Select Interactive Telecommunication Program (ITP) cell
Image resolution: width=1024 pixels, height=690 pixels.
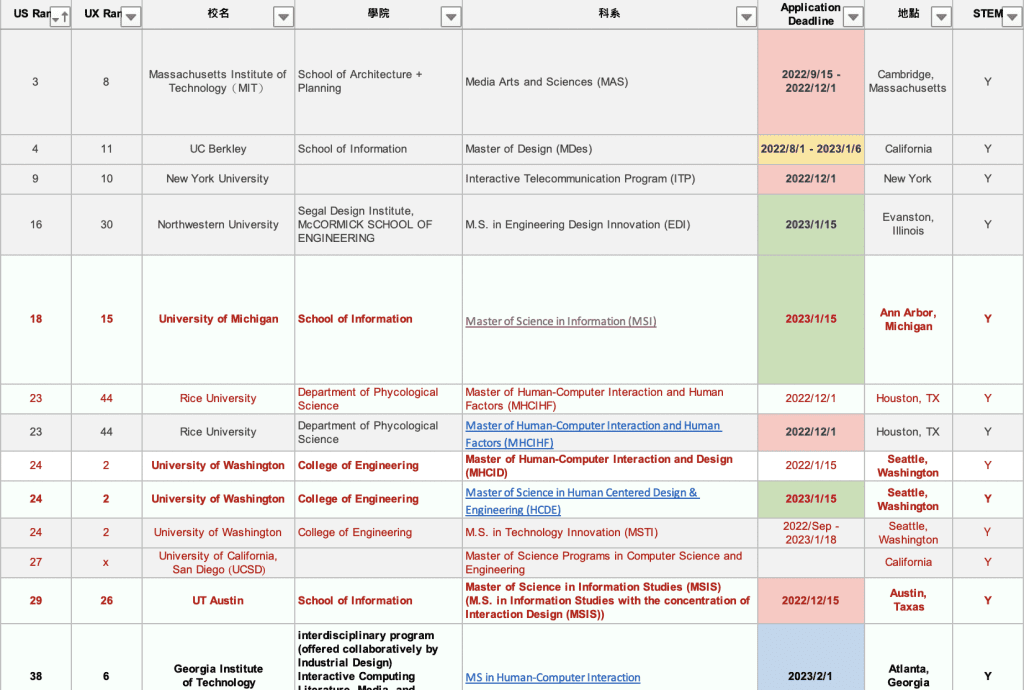[610, 179]
